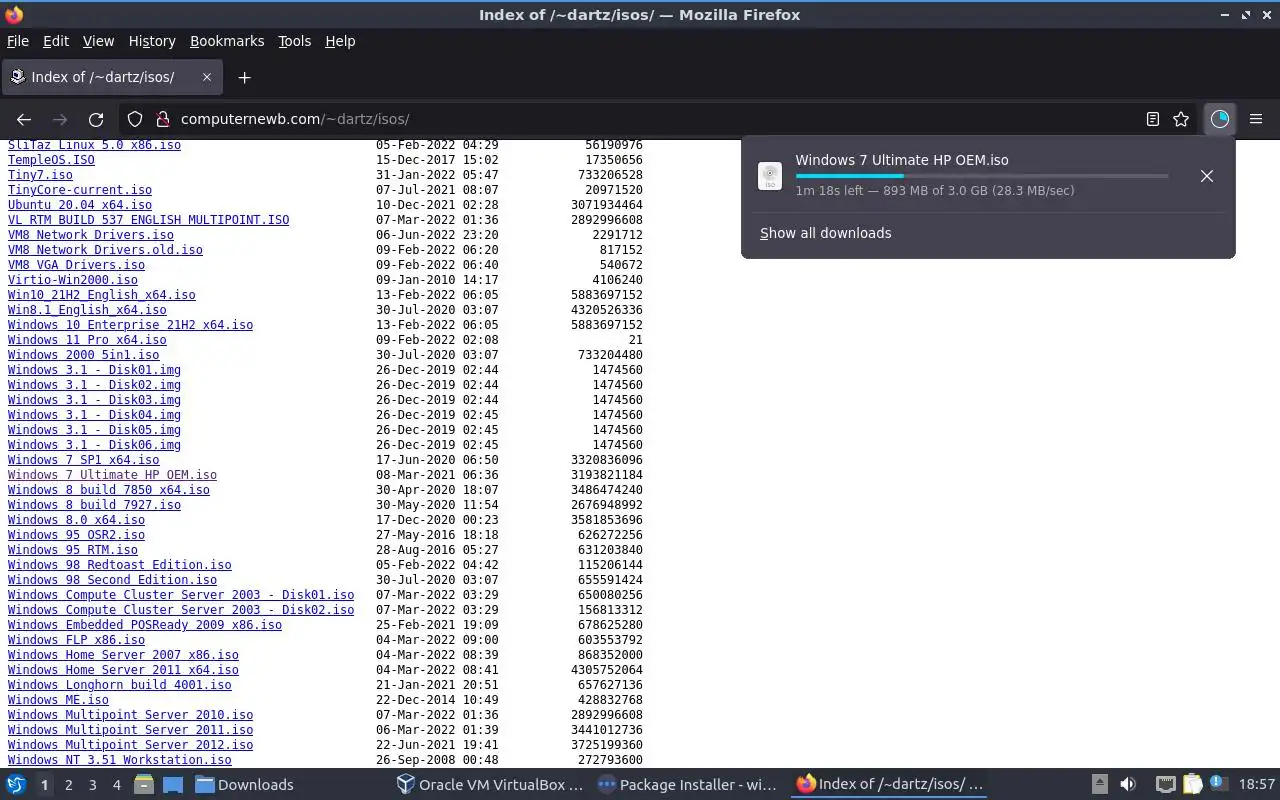Switch to workspace 4
The width and height of the screenshot is (1280, 800).
point(117,785)
